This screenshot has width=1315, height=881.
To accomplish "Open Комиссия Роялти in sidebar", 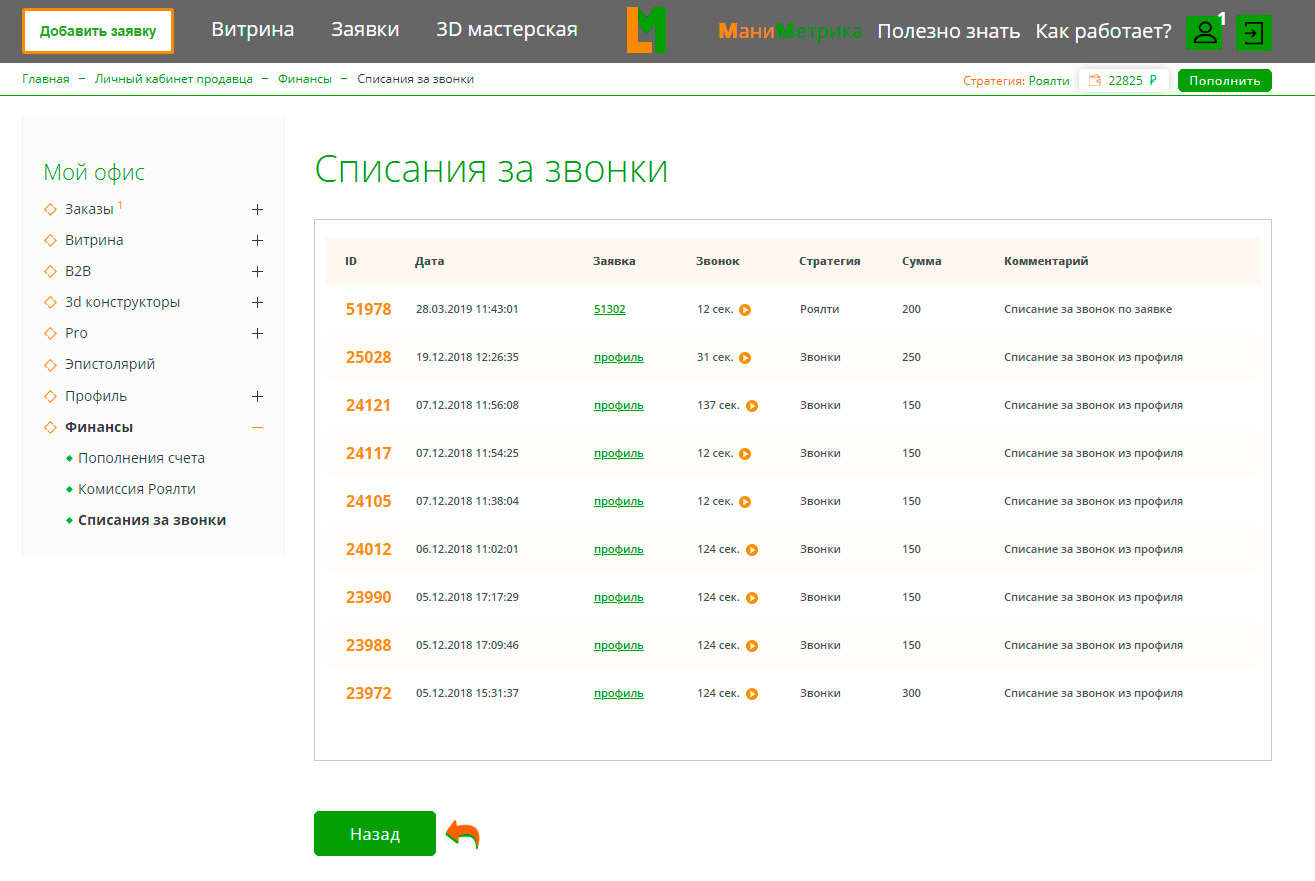I will click(x=137, y=490).
